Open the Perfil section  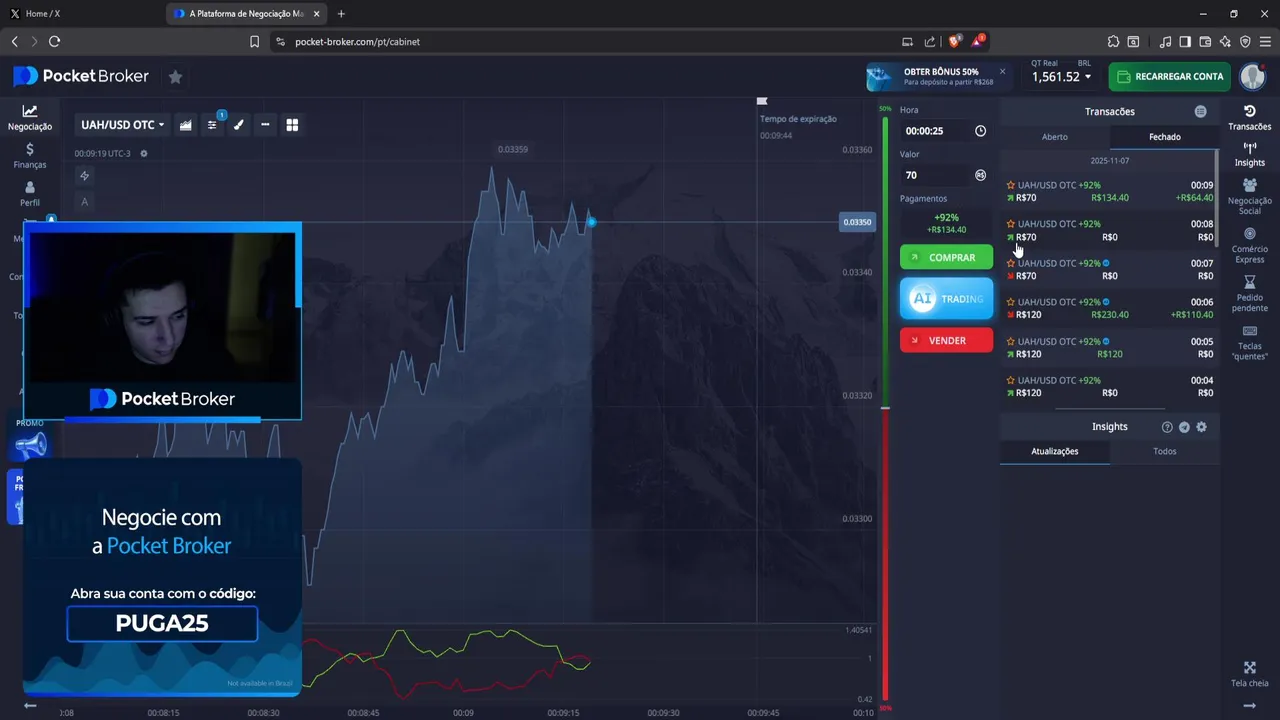tap(30, 194)
